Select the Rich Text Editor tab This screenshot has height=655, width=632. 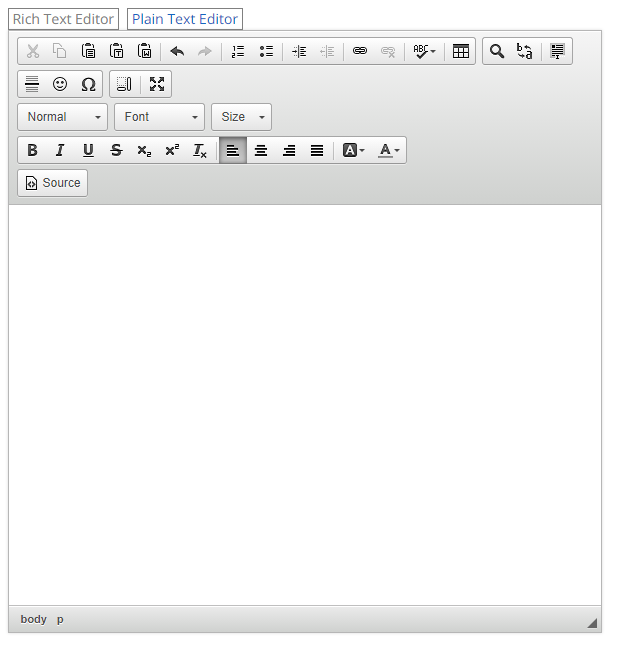coord(63,19)
